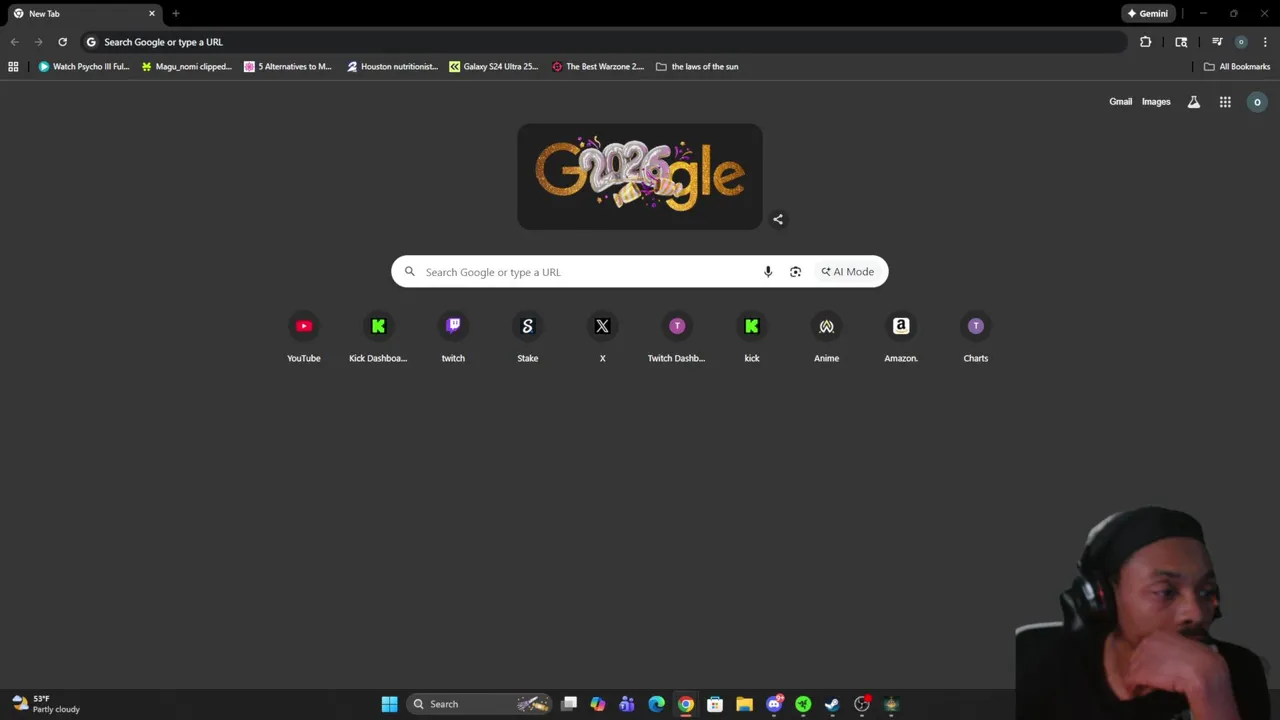Open The Best Warzone bookmark

(x=598, y=67)
